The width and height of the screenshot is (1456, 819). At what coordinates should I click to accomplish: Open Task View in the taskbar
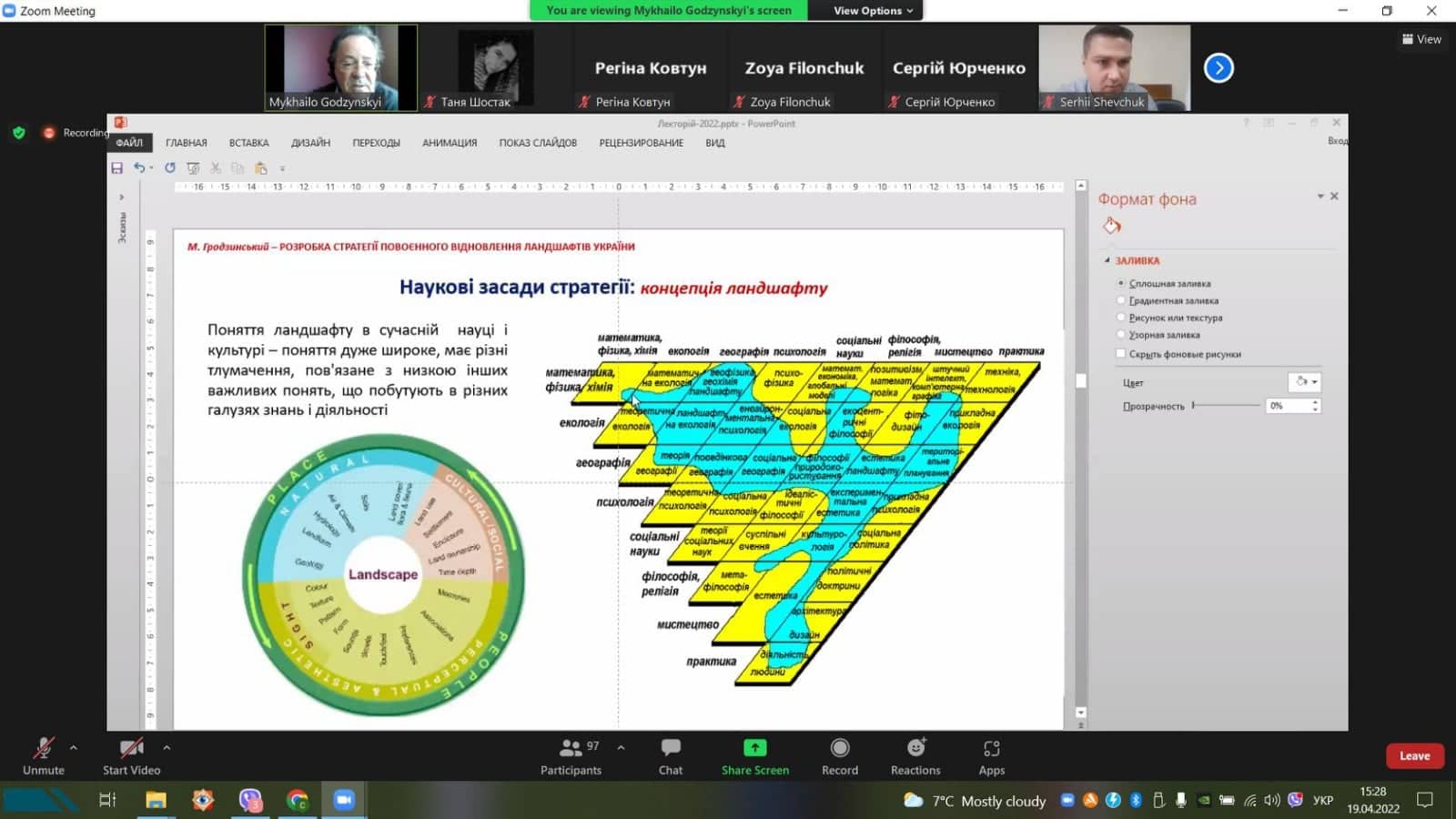[x=107, y=800]
